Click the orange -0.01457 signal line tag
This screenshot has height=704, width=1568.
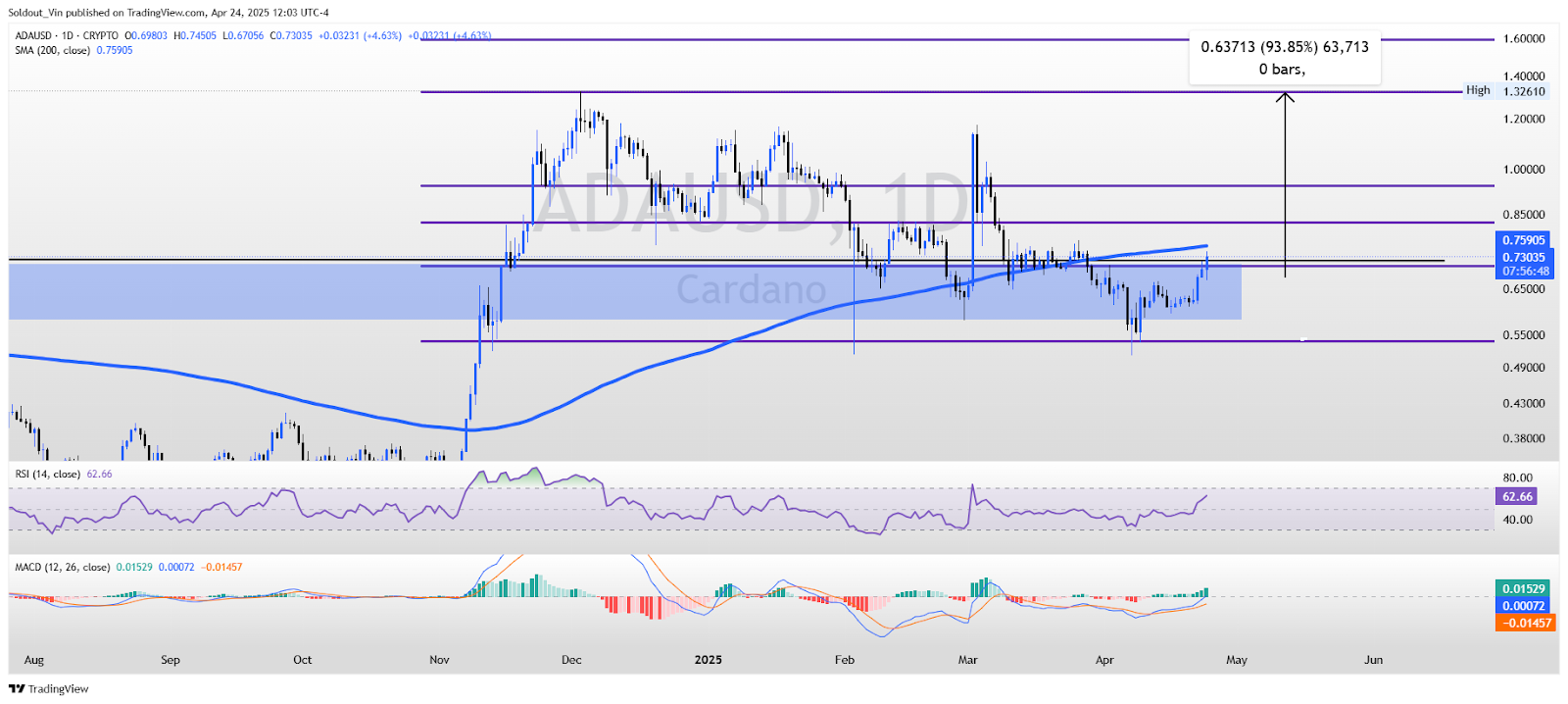click(1525, 623)
